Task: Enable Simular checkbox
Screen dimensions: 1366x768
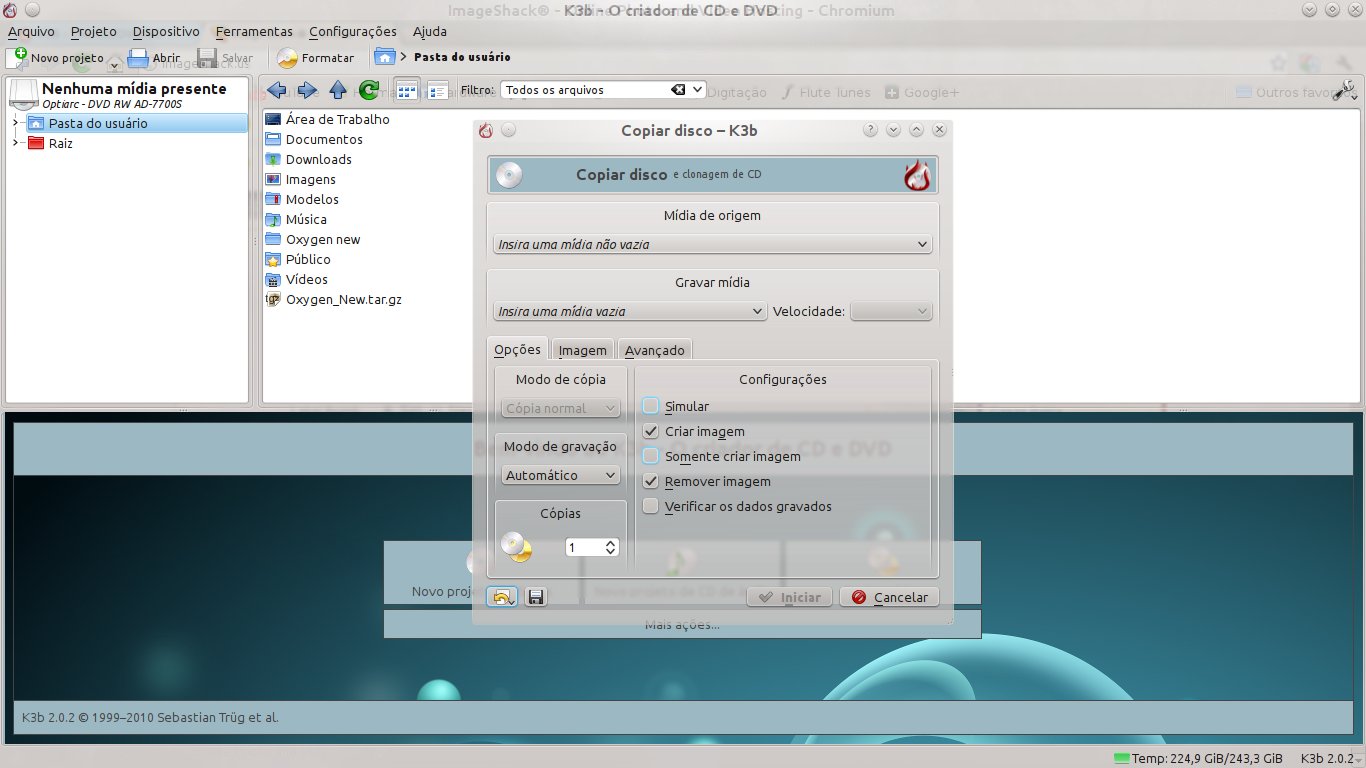Action: (651, 406)
